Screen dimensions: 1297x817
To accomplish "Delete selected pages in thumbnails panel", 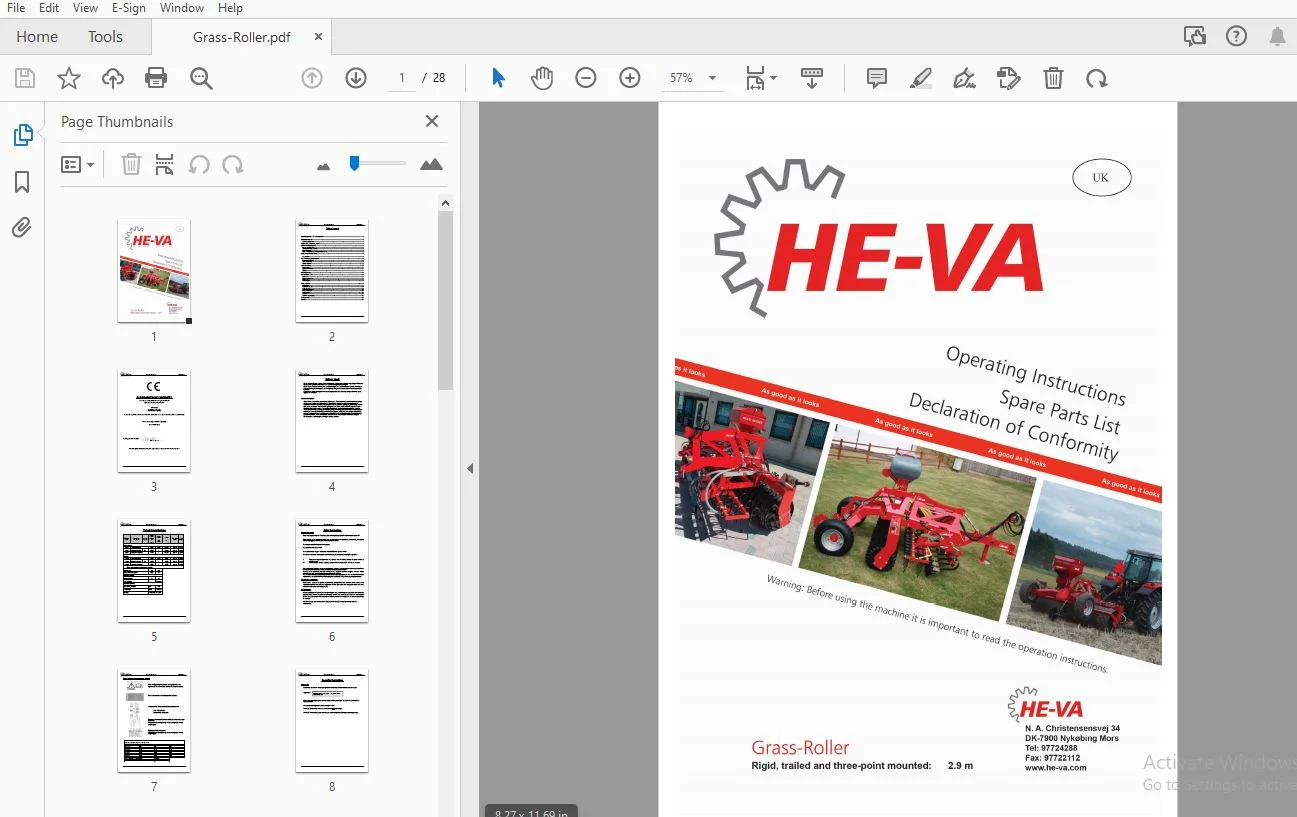I will click(x=131, y=164).
